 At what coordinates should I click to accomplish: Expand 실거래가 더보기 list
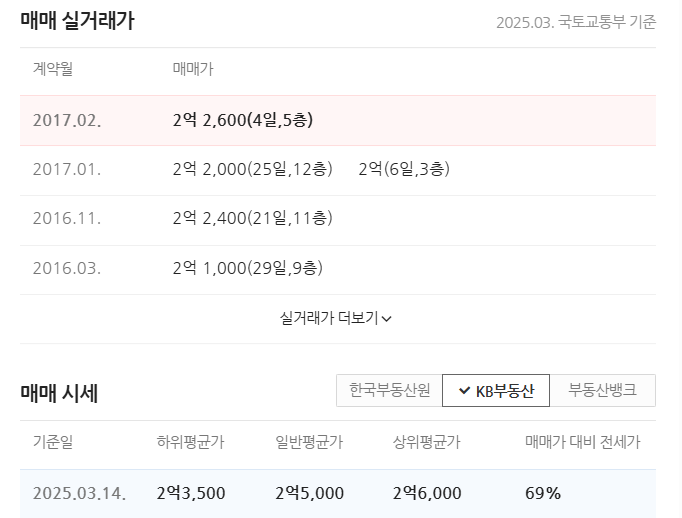point(335,318)
